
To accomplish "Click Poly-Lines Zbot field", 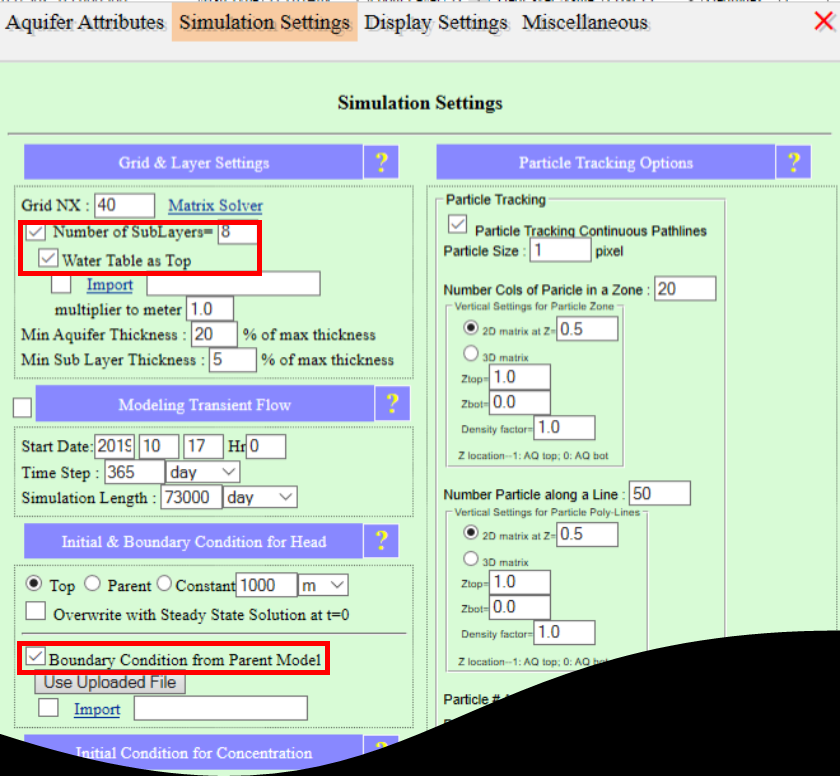I will point(520,607).
